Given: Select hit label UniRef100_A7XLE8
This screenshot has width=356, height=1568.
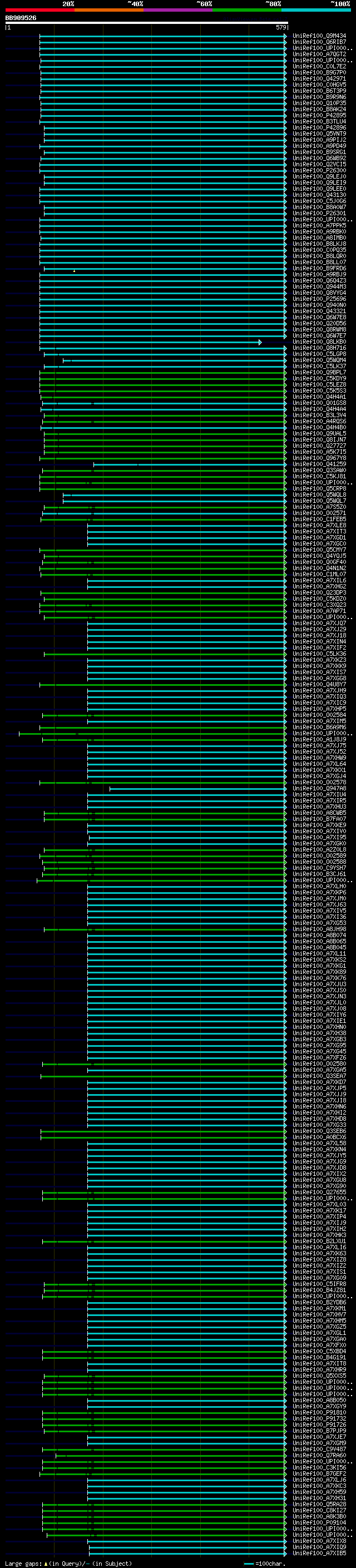Looking at the screenshot, I should pos(319,525).
